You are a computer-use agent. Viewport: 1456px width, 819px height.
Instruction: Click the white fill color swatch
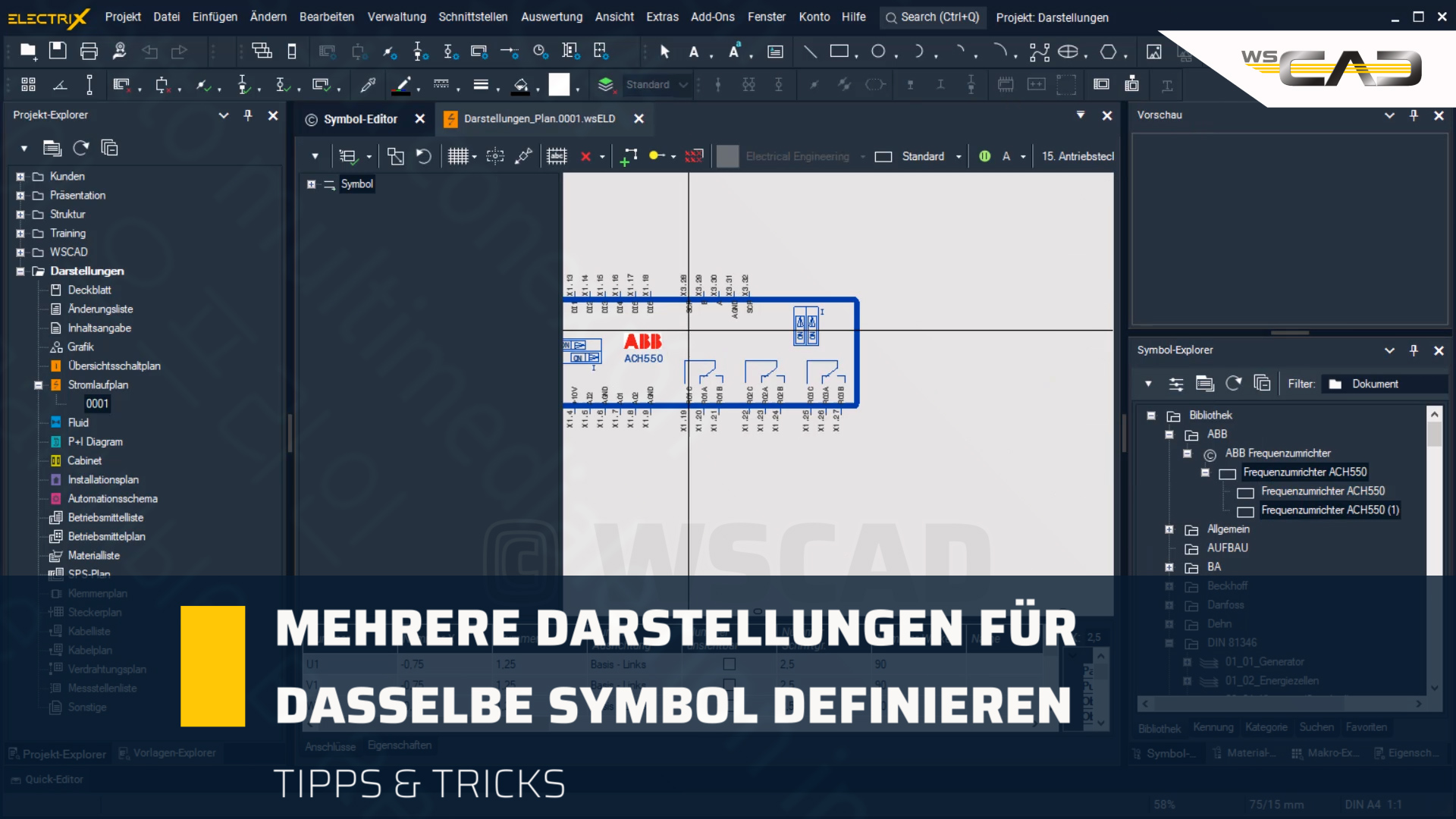point(560,85)
